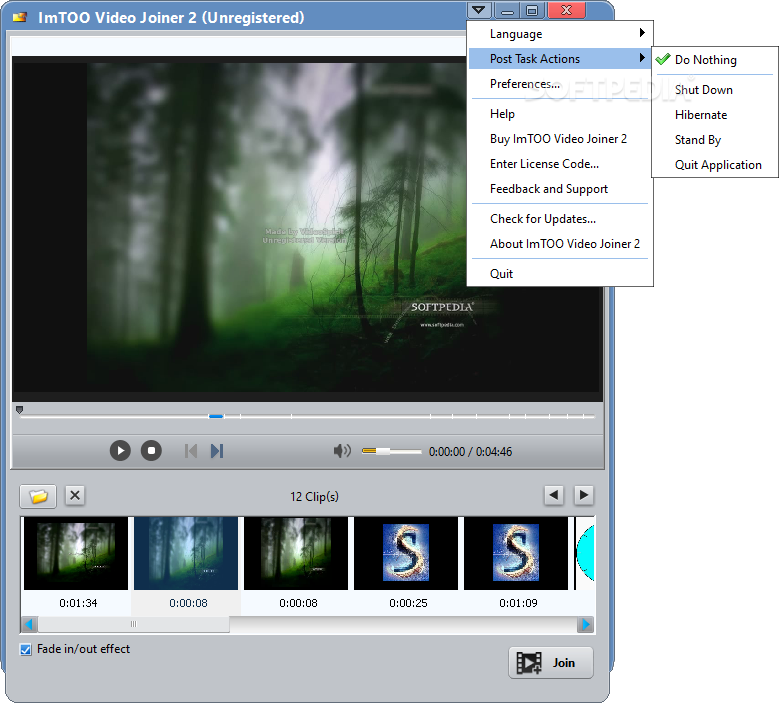This screenshot has height=703, width=779.
Task: Select Help menu entry
Action: (560, 114)
